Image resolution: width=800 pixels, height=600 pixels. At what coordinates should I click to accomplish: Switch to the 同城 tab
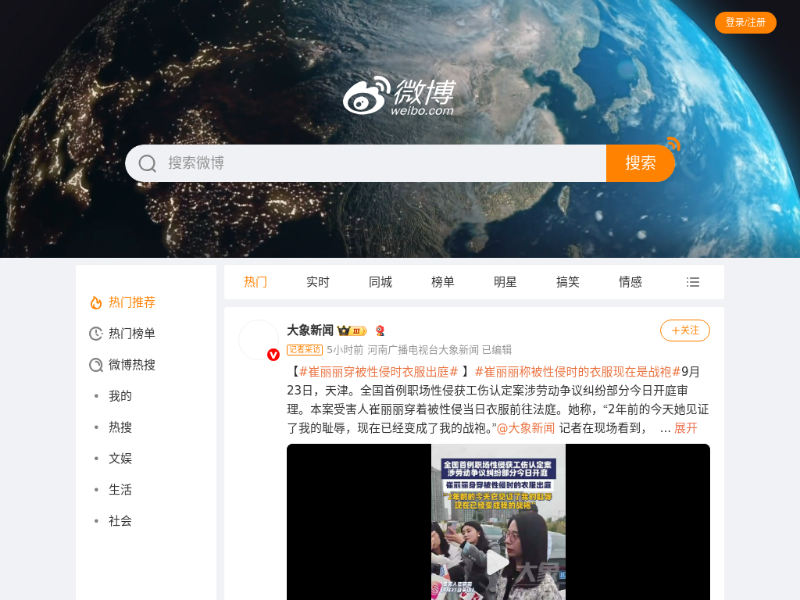pos(380,282)
